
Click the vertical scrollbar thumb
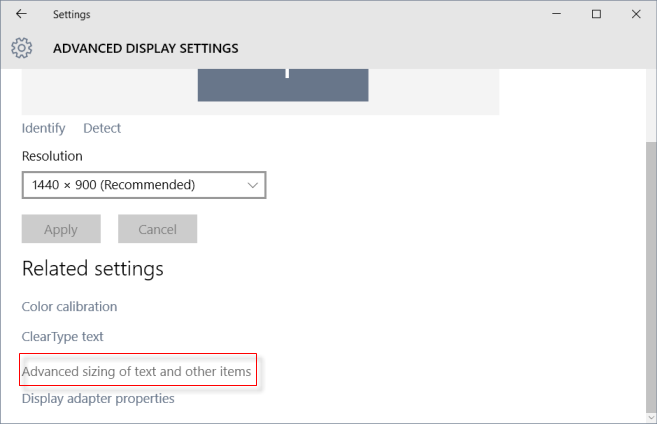point(651,270)
